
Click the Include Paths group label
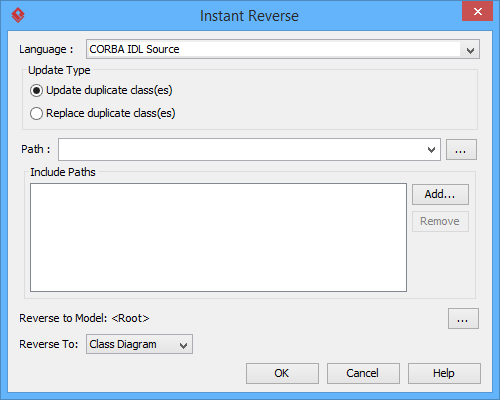point(63,172)
